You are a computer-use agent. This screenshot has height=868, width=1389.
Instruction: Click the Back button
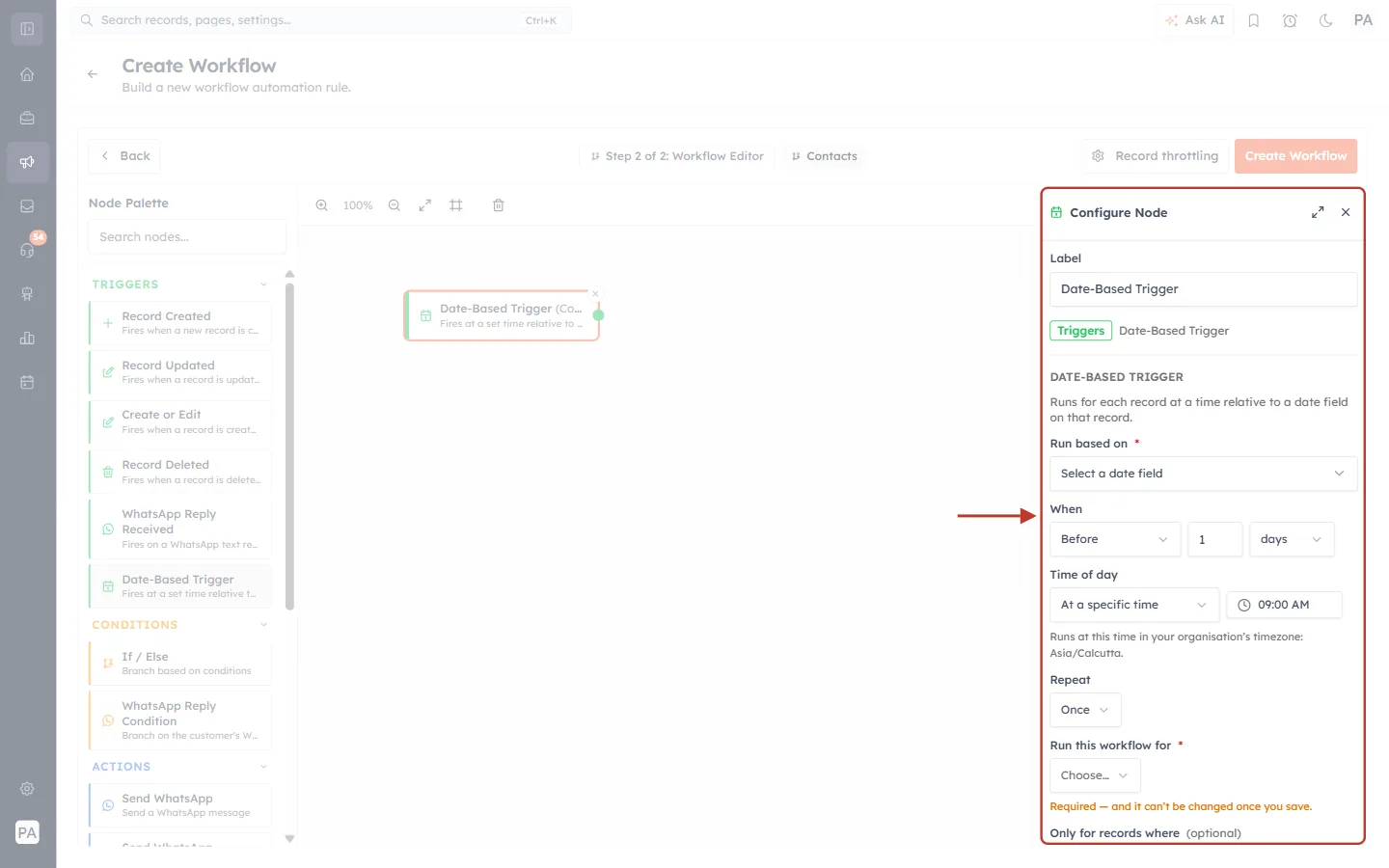124,156
